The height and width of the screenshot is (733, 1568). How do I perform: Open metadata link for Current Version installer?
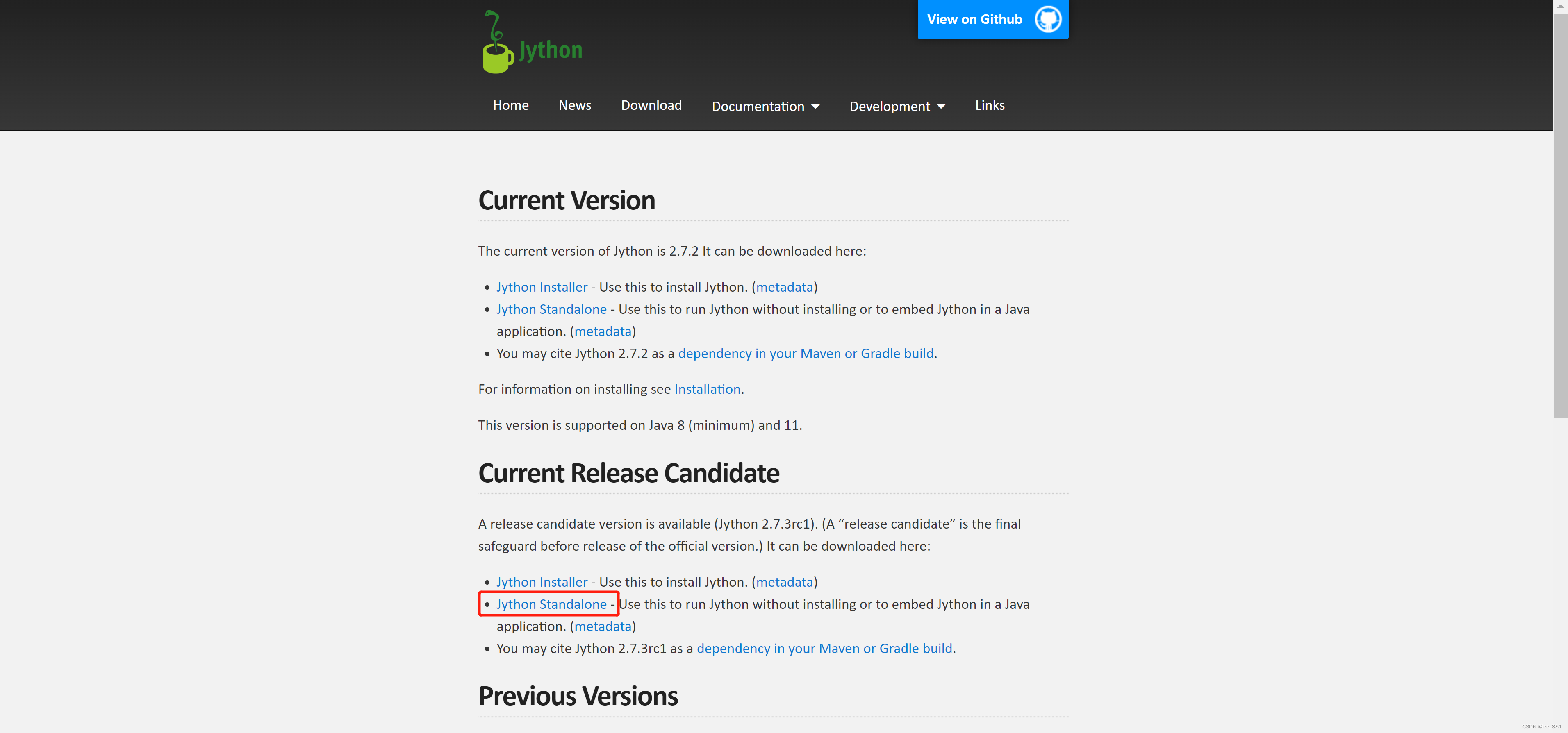pyautogui.click(x=785, y=287)
